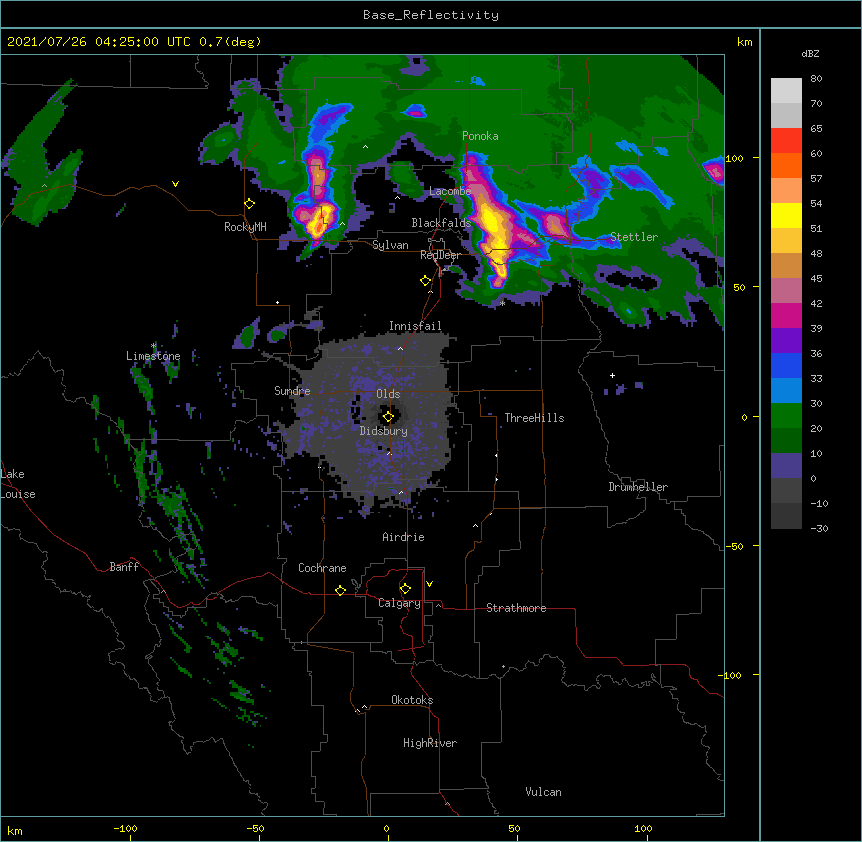Select the blue swatch between 36 and 33
This screenshot has width=862, height=842.
pyautogui.click(x=786, y=365)
